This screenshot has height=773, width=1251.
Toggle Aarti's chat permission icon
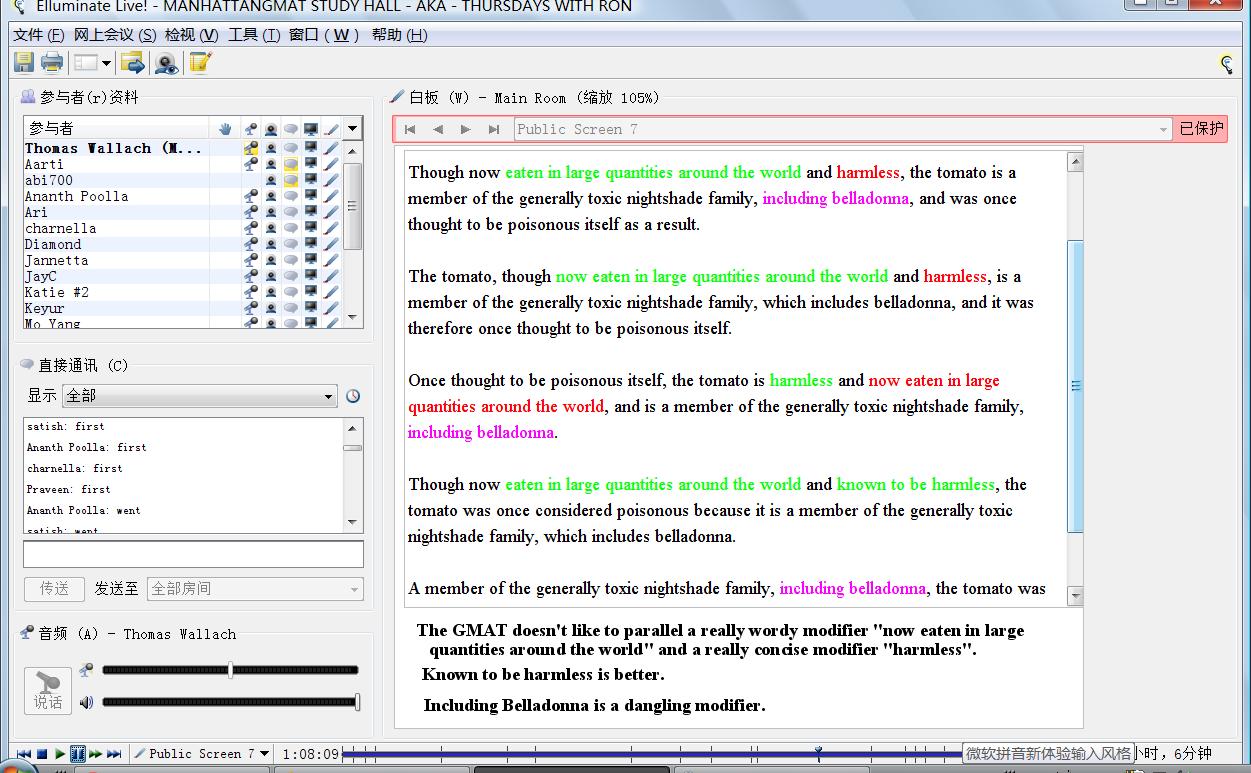(x=291, y=164)
